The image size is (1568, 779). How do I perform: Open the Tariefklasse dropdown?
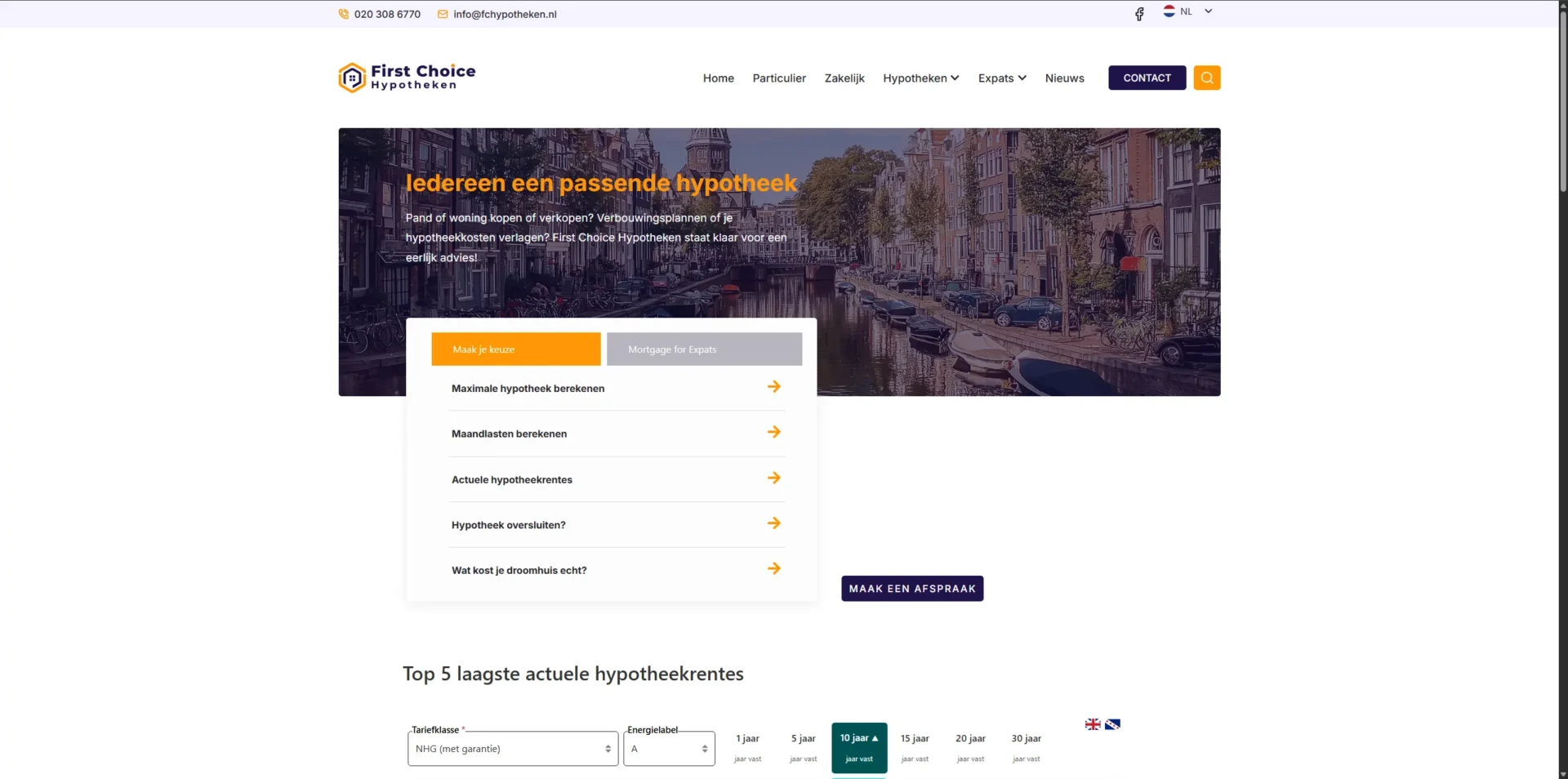pyautogui.click(x=513, y=749)
